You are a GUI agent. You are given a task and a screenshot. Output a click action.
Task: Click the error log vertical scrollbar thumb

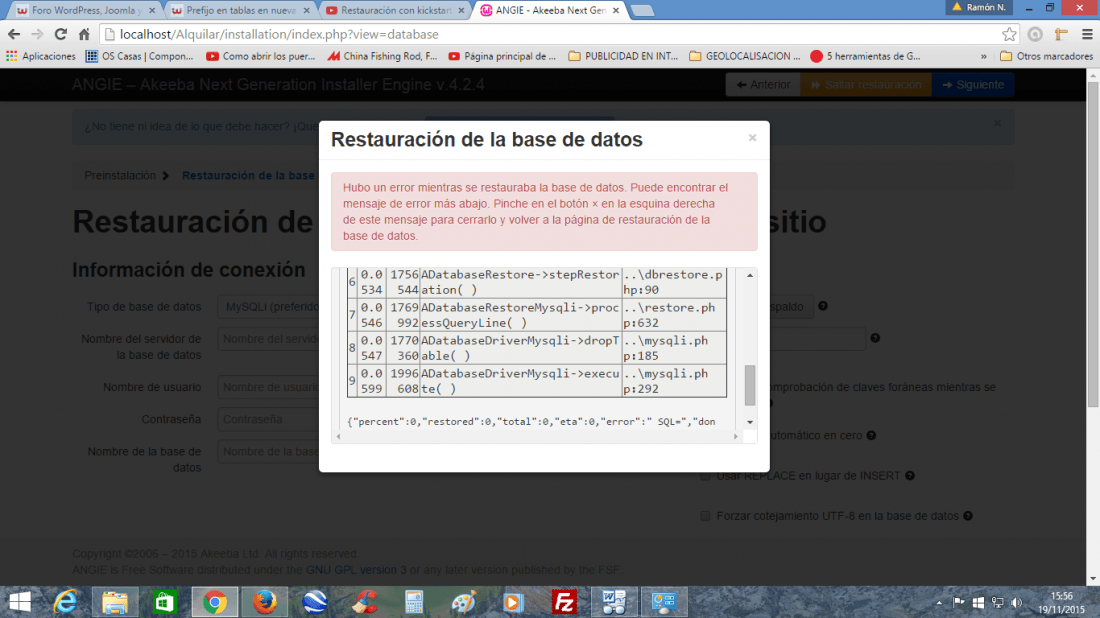(x=750, y=385)
